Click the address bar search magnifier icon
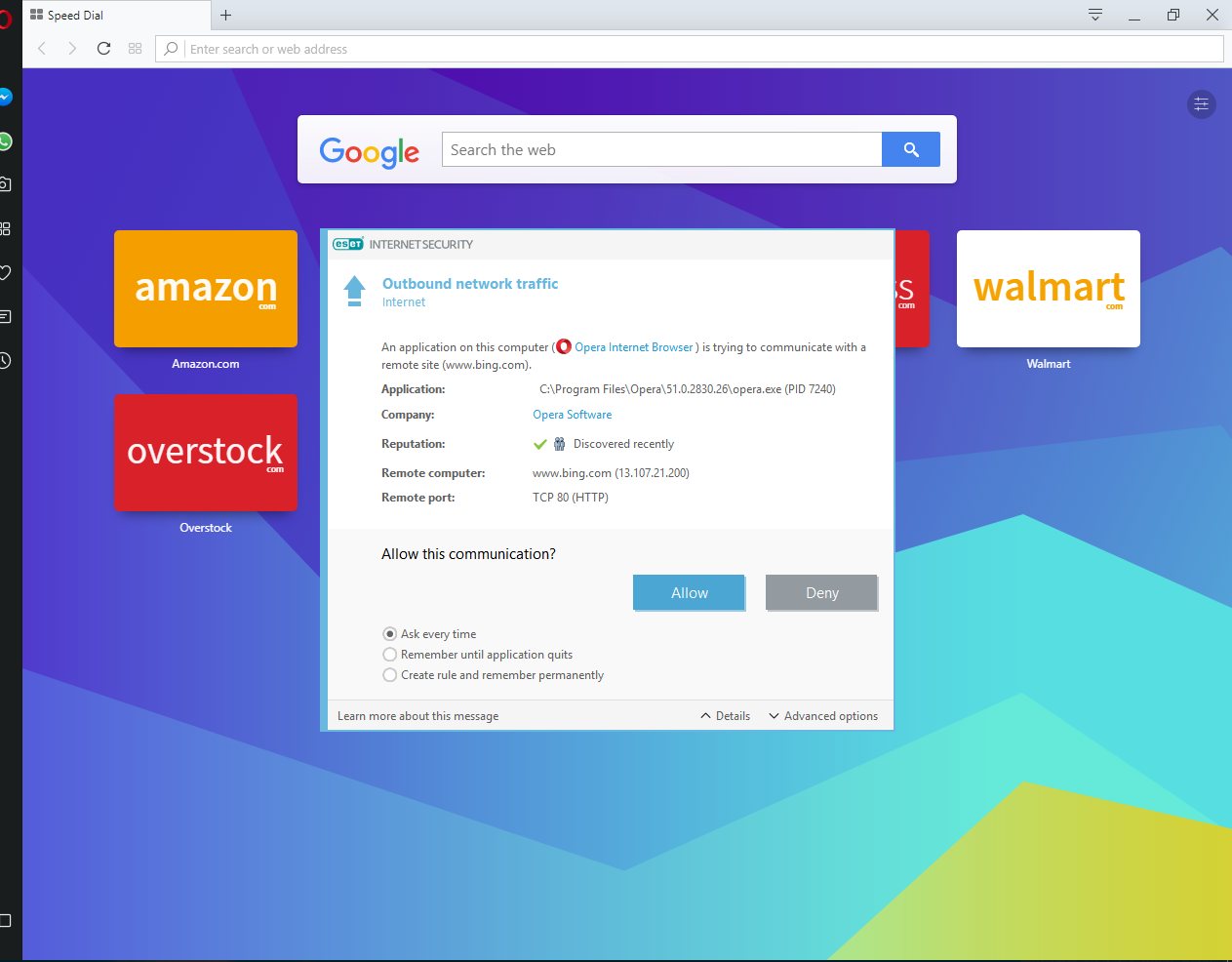 171,49
